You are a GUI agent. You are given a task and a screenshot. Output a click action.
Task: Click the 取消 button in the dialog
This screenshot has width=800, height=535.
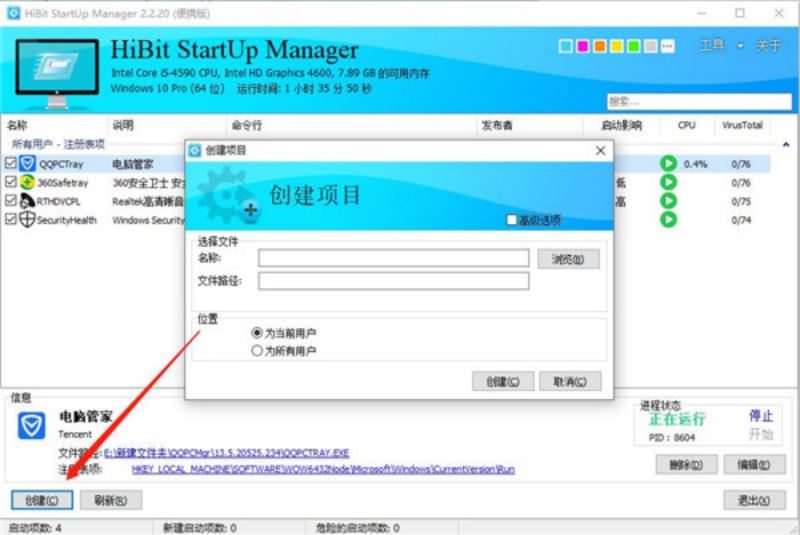[570, 381]
